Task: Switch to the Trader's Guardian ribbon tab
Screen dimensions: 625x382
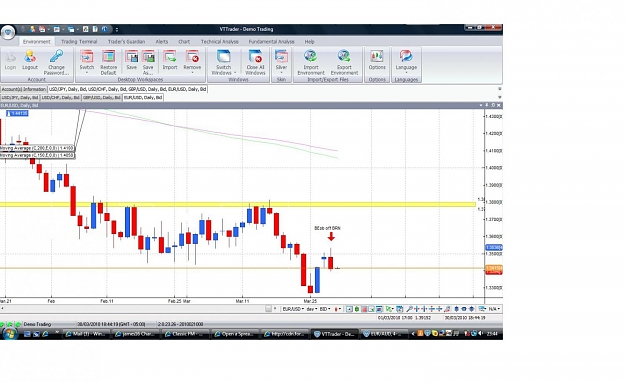Action: [126, 41]
